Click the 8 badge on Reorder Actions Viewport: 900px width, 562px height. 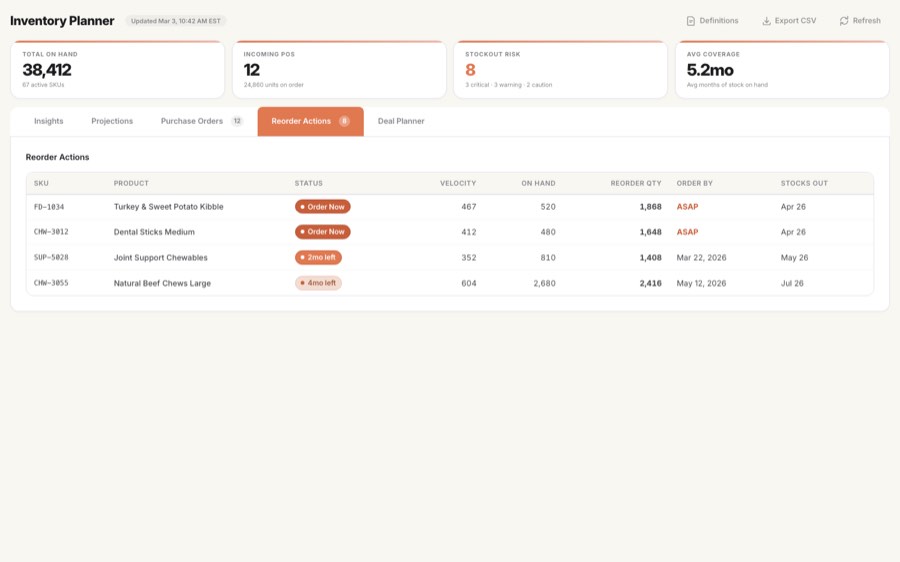tap(344, 121)
